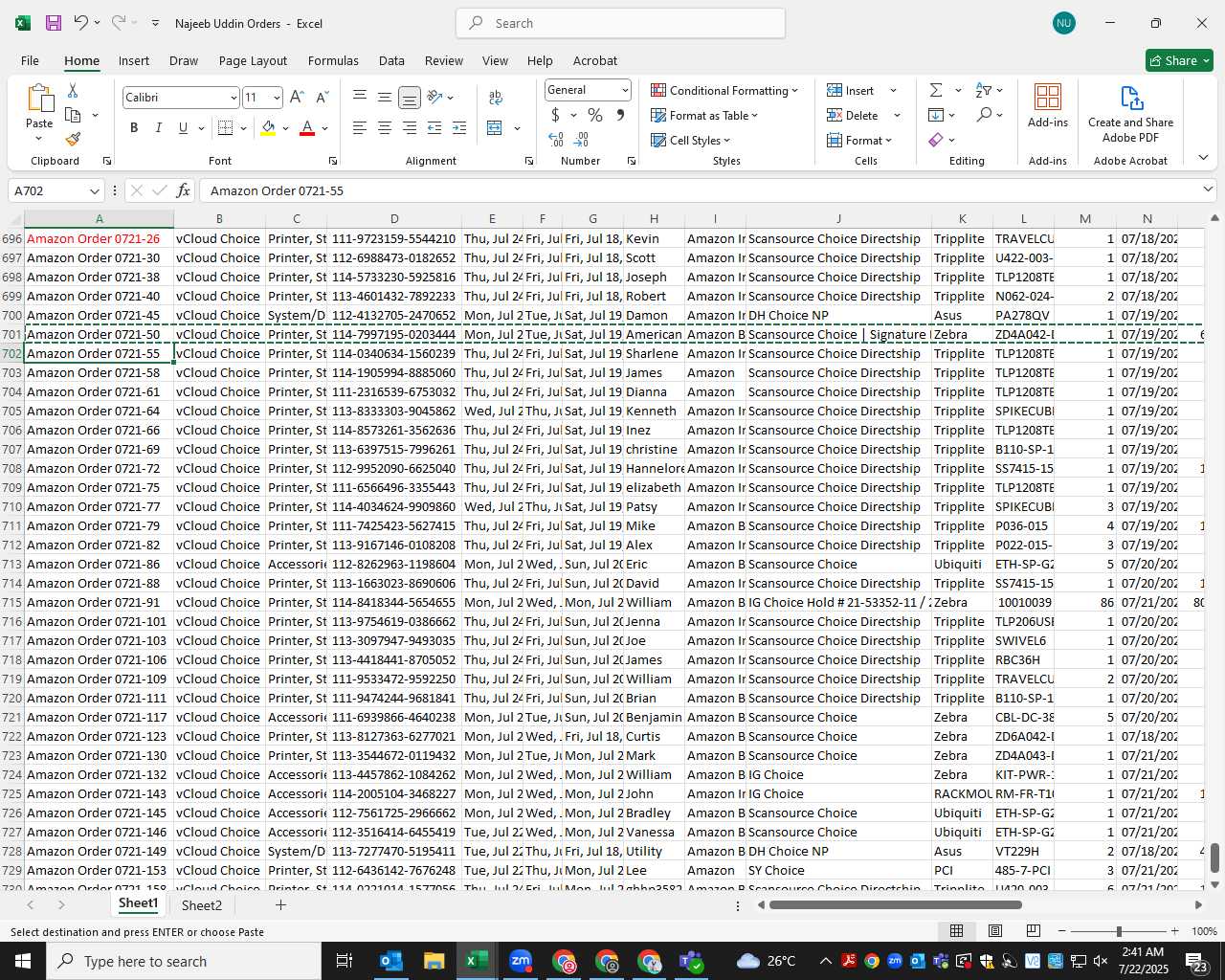Open the File menu

[30, 60]
